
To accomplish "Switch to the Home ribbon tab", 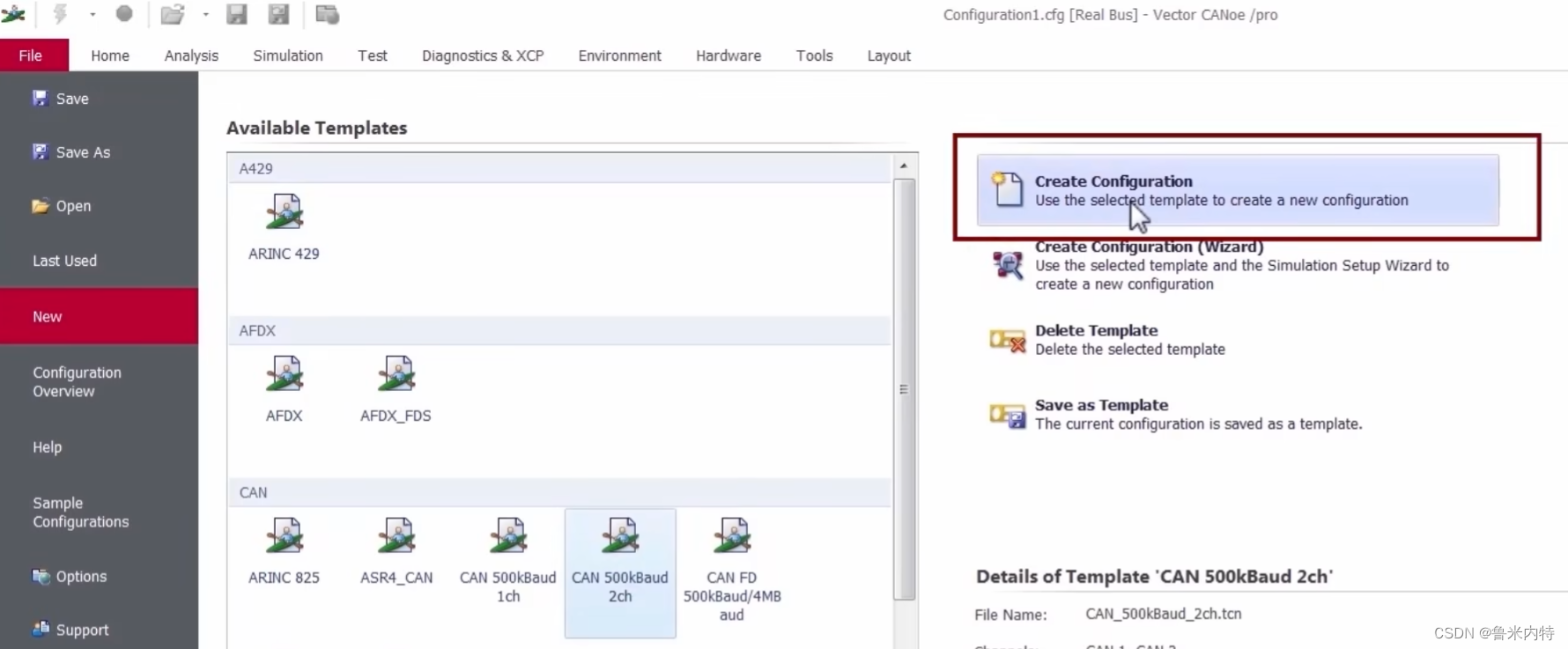I will (x=110, y=55).
